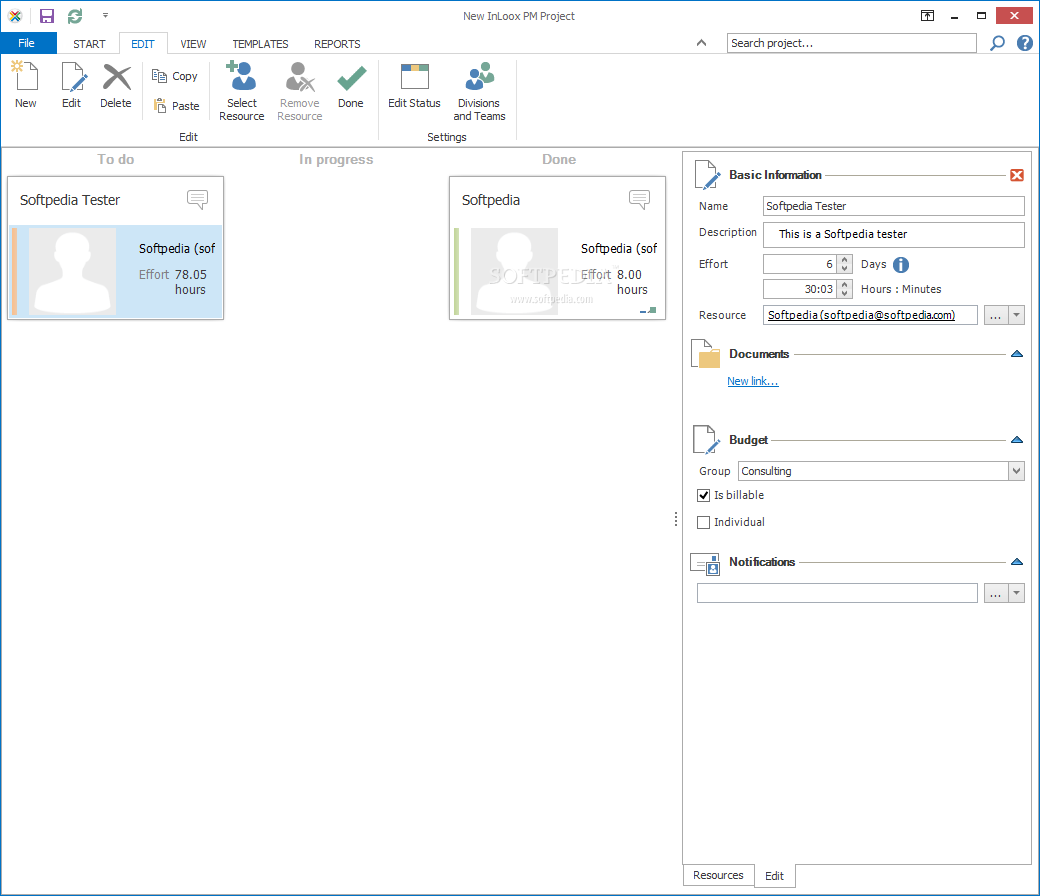This screenshot has width=1040, height=896.
Task: Open the File menu
Action: 27,43
